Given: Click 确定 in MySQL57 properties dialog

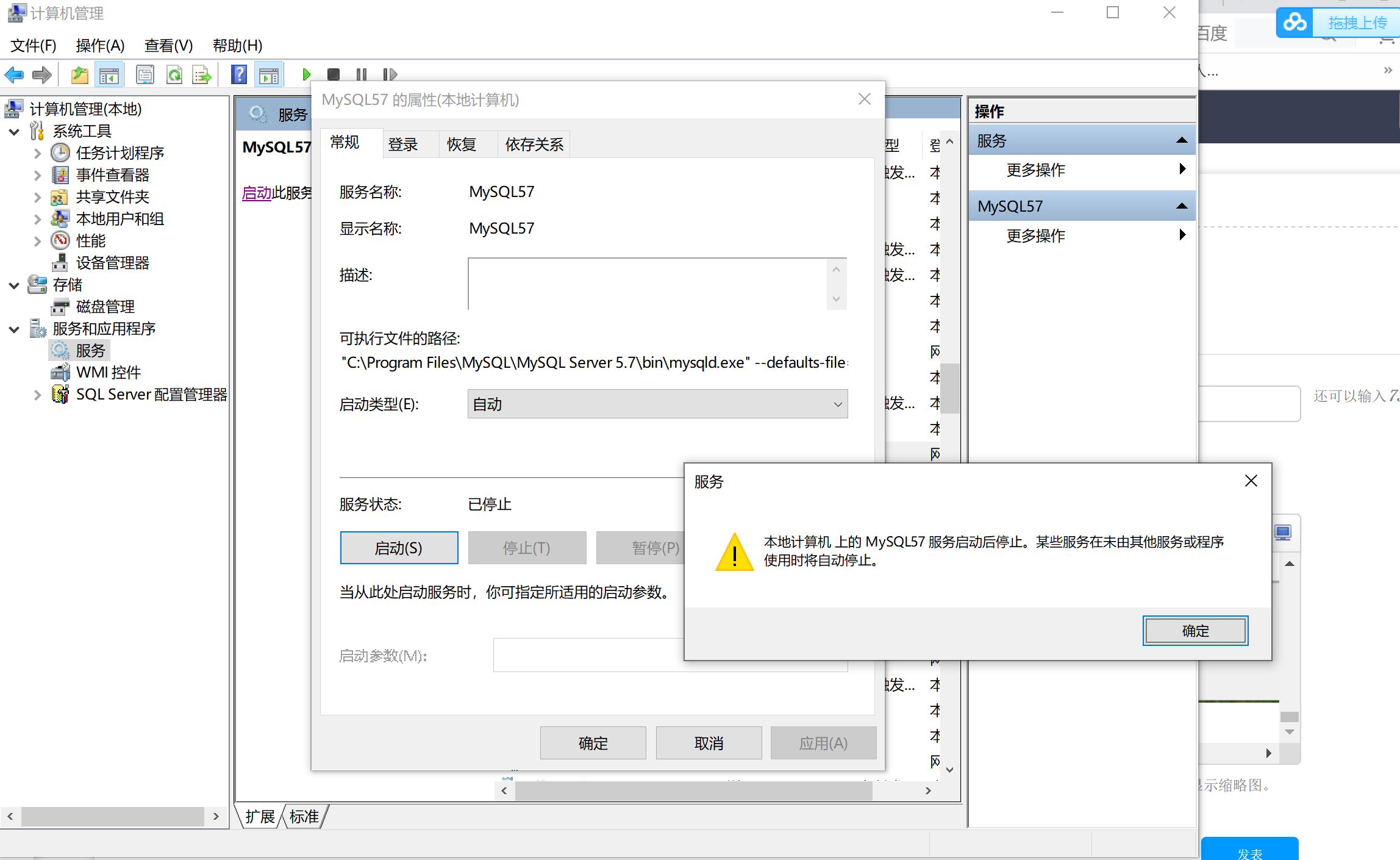Looking at the screenshot, I should tap(593, 743).
